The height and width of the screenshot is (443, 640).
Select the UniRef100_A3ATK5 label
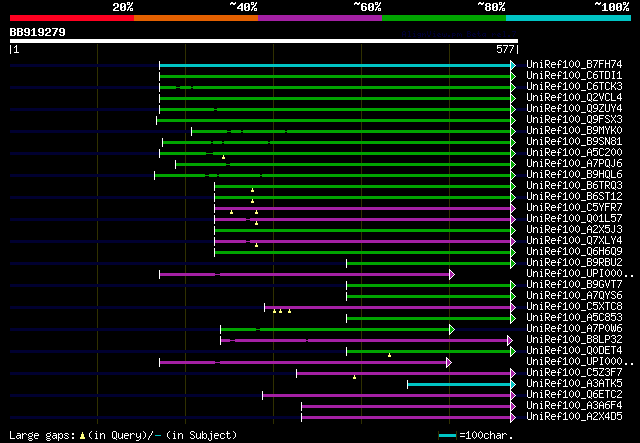click(x=574, y=383)
